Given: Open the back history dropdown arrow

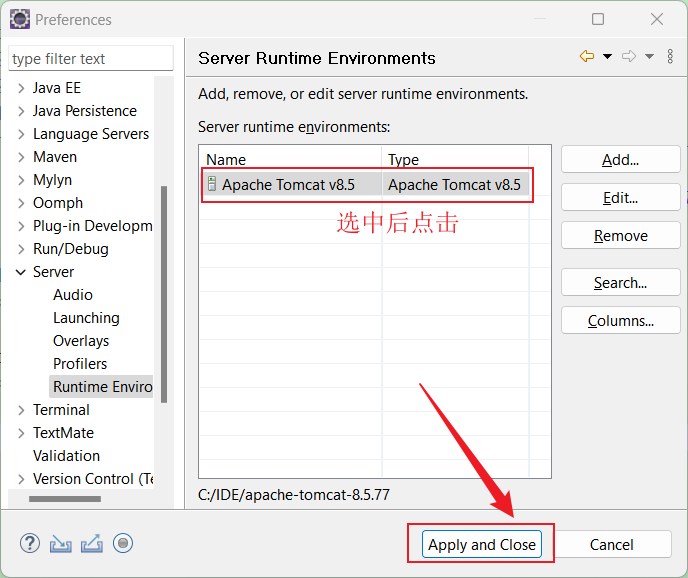Looking at the screenshot, I should (x=607, y=56).
